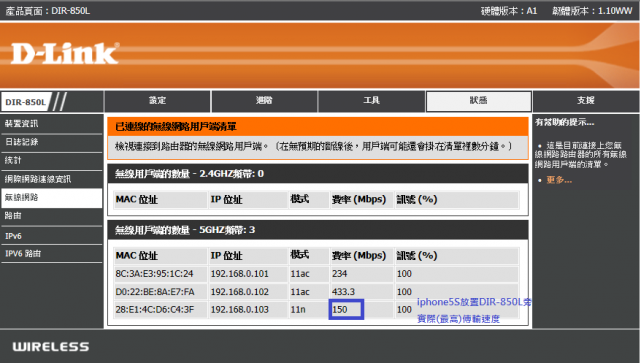Click the 433.3 Mbps rate value
The height and width of the screenshot is (363, 640).
343,292
